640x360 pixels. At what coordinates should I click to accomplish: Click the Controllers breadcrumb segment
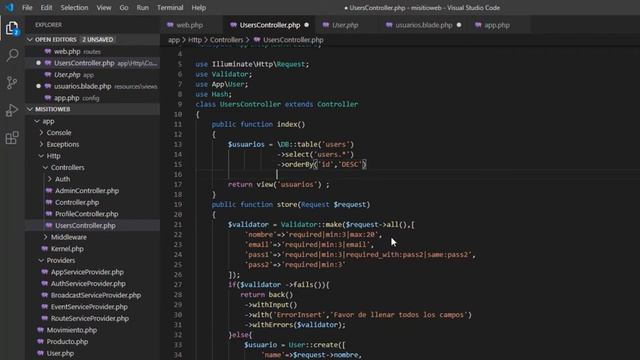point(227,40)
